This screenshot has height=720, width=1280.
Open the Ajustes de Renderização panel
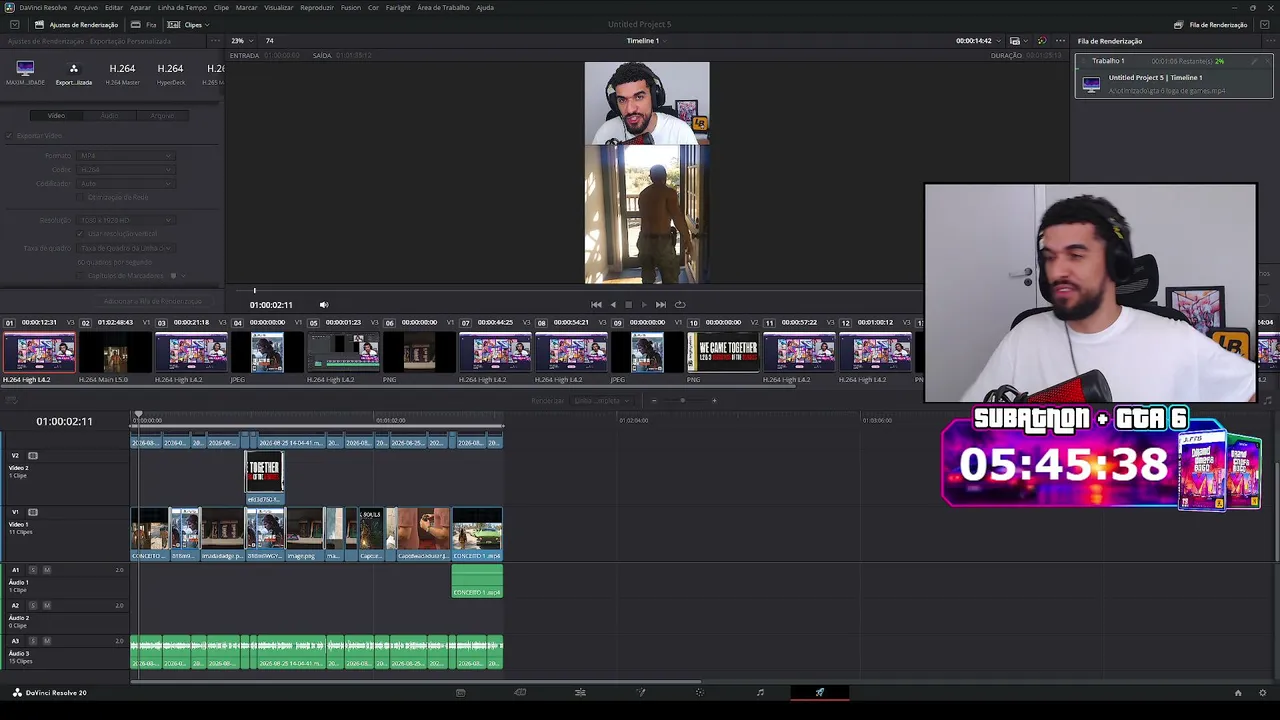pos(76,24)
